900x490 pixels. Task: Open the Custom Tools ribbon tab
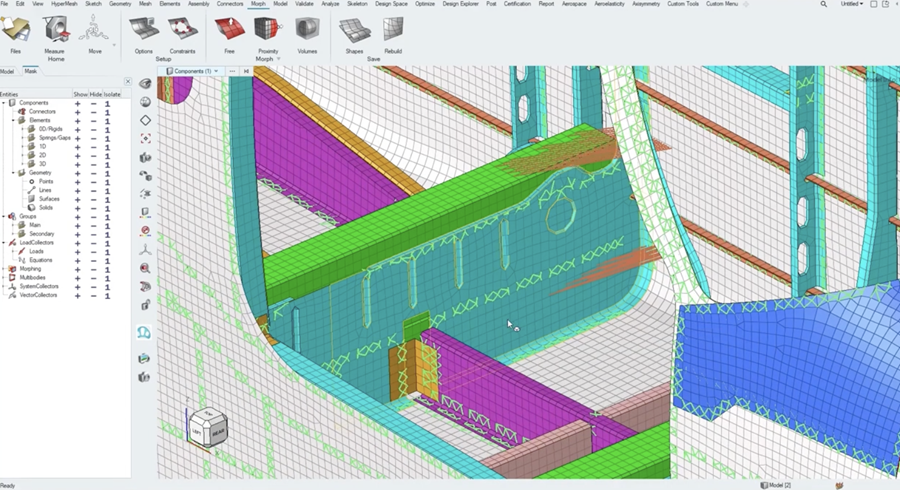682,4
